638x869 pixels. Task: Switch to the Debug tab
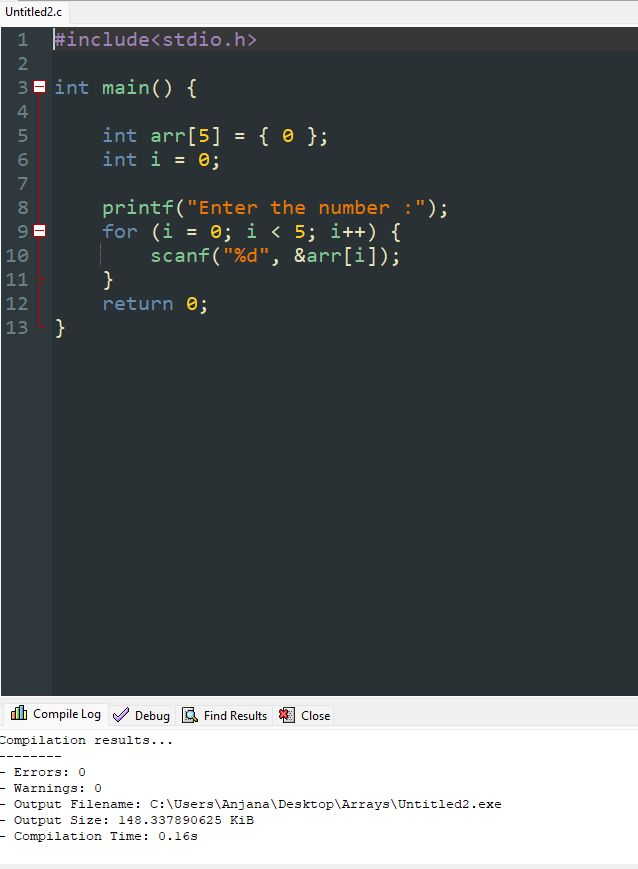coord(141,715)
